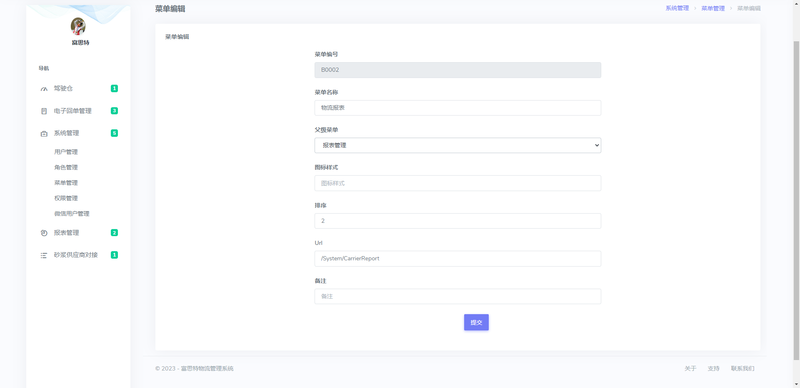This screenshot has height=388, width=800.
Task: Open 权限管理 submenu item
Action: [66, 198]
